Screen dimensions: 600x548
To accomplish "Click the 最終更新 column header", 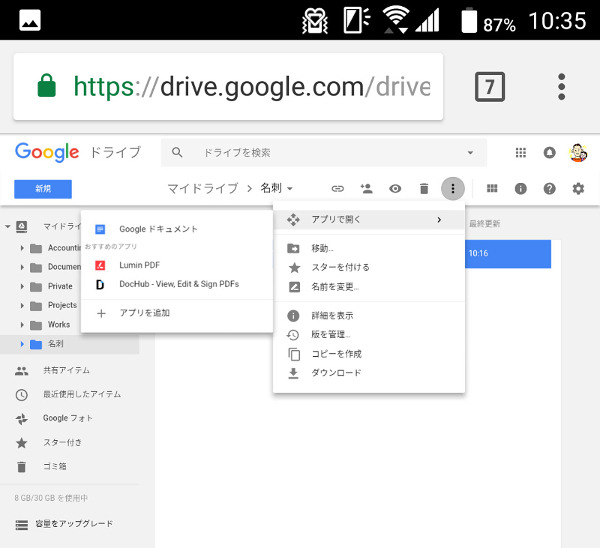I will (484, 224).
